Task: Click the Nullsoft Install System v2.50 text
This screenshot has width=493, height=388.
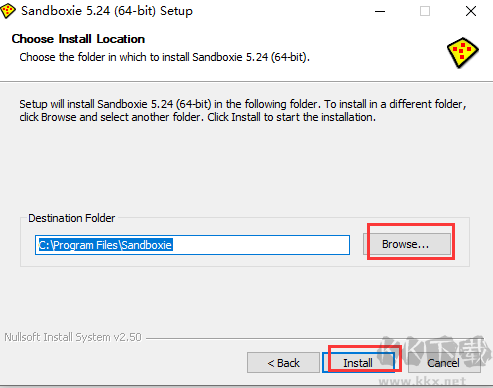Action: pyautogui.click(x=73, y=337)
